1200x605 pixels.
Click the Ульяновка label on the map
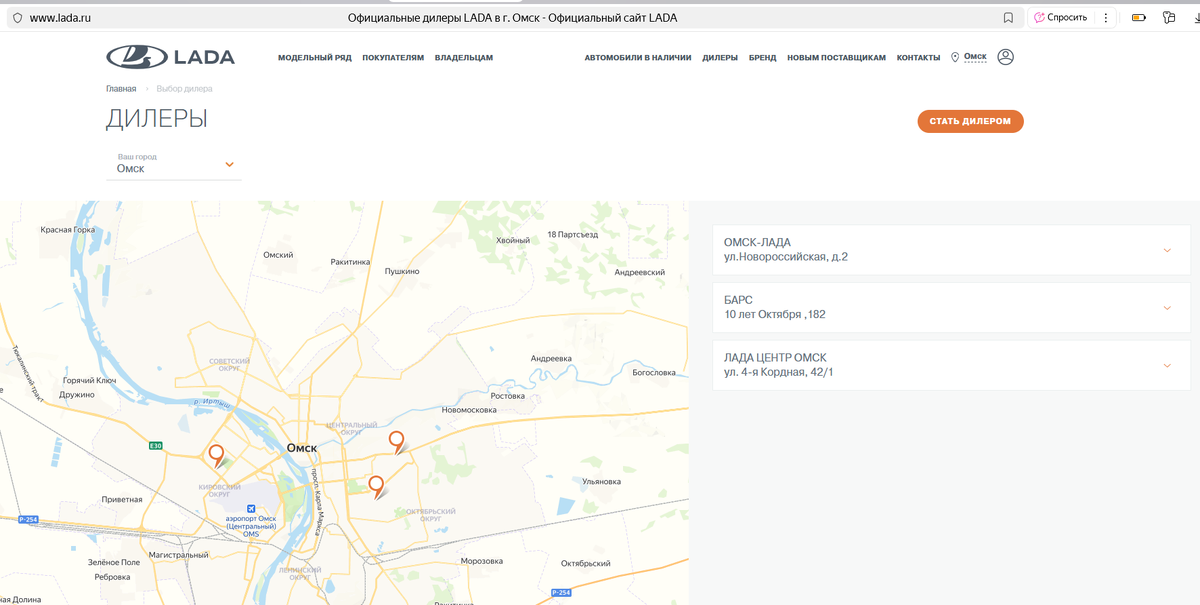602,482
